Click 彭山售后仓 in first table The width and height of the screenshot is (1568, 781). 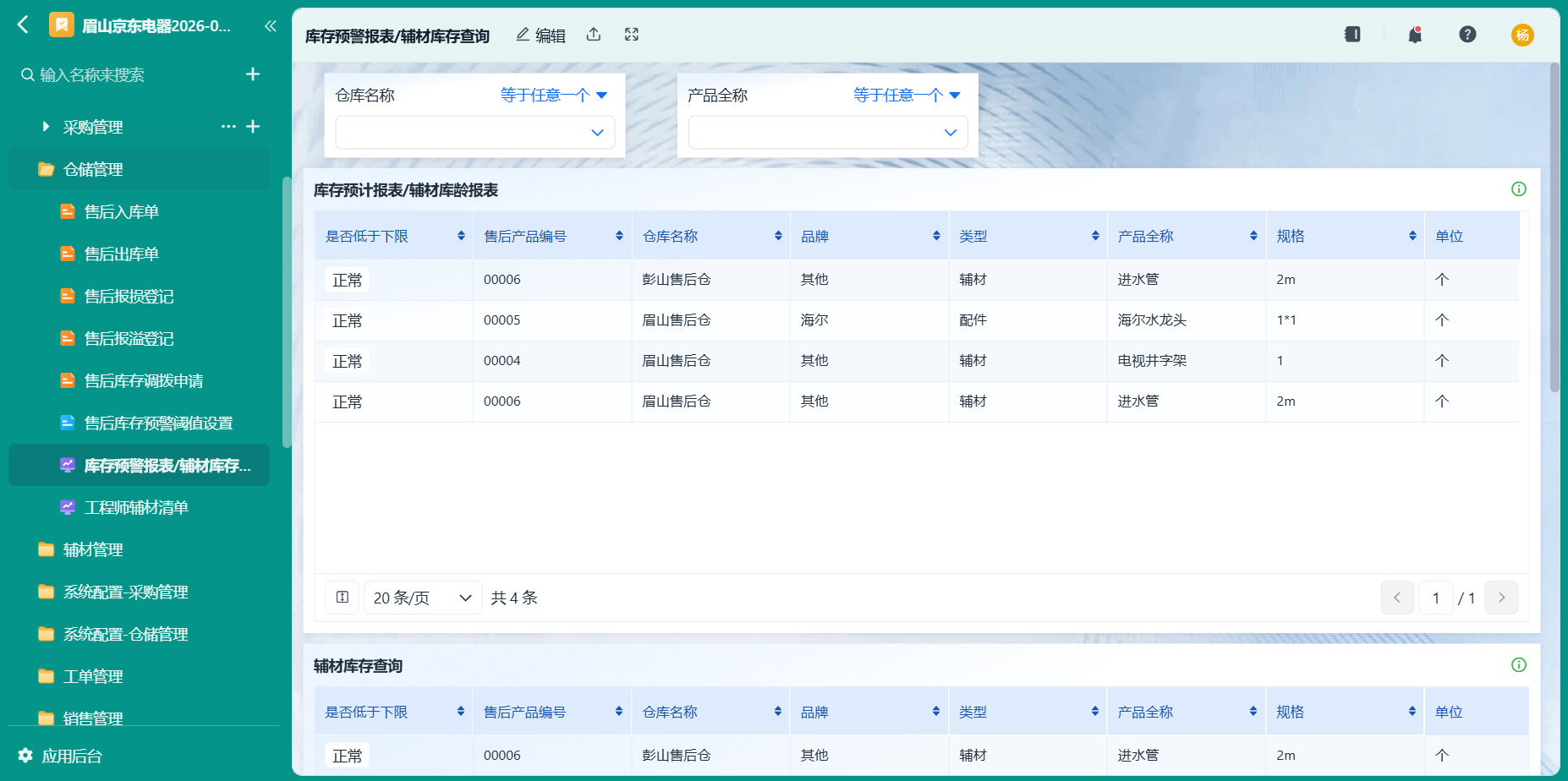[677, 280]
